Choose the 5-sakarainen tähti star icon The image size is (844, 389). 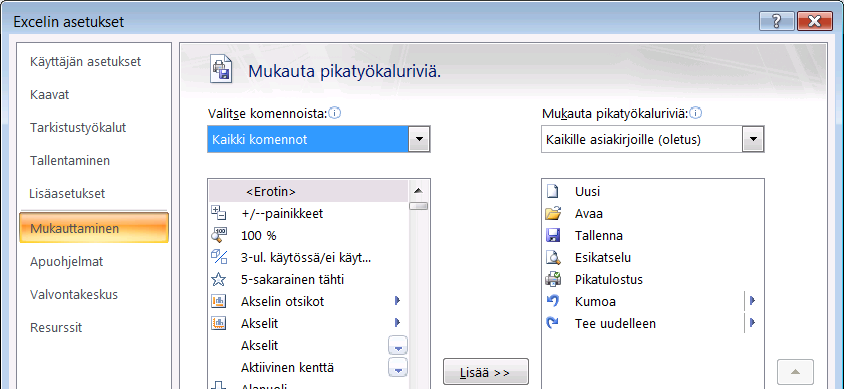[219, 279]
